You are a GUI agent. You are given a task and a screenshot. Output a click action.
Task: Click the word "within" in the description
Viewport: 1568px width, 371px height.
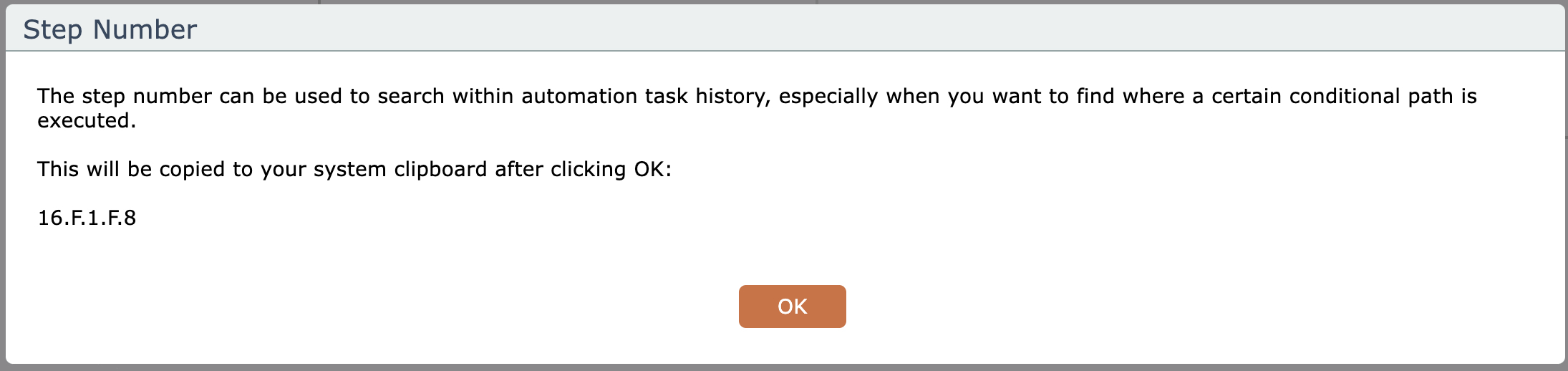[x=483, y=96]
